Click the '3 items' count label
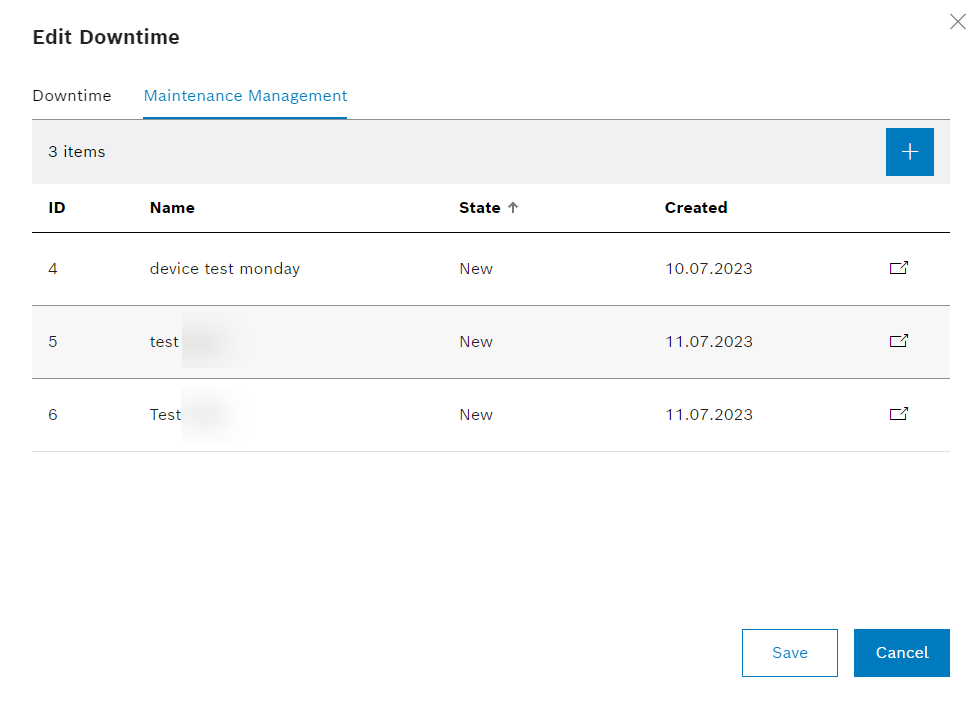The height and width of the screenshot is (707, 980). pos(77,151)
